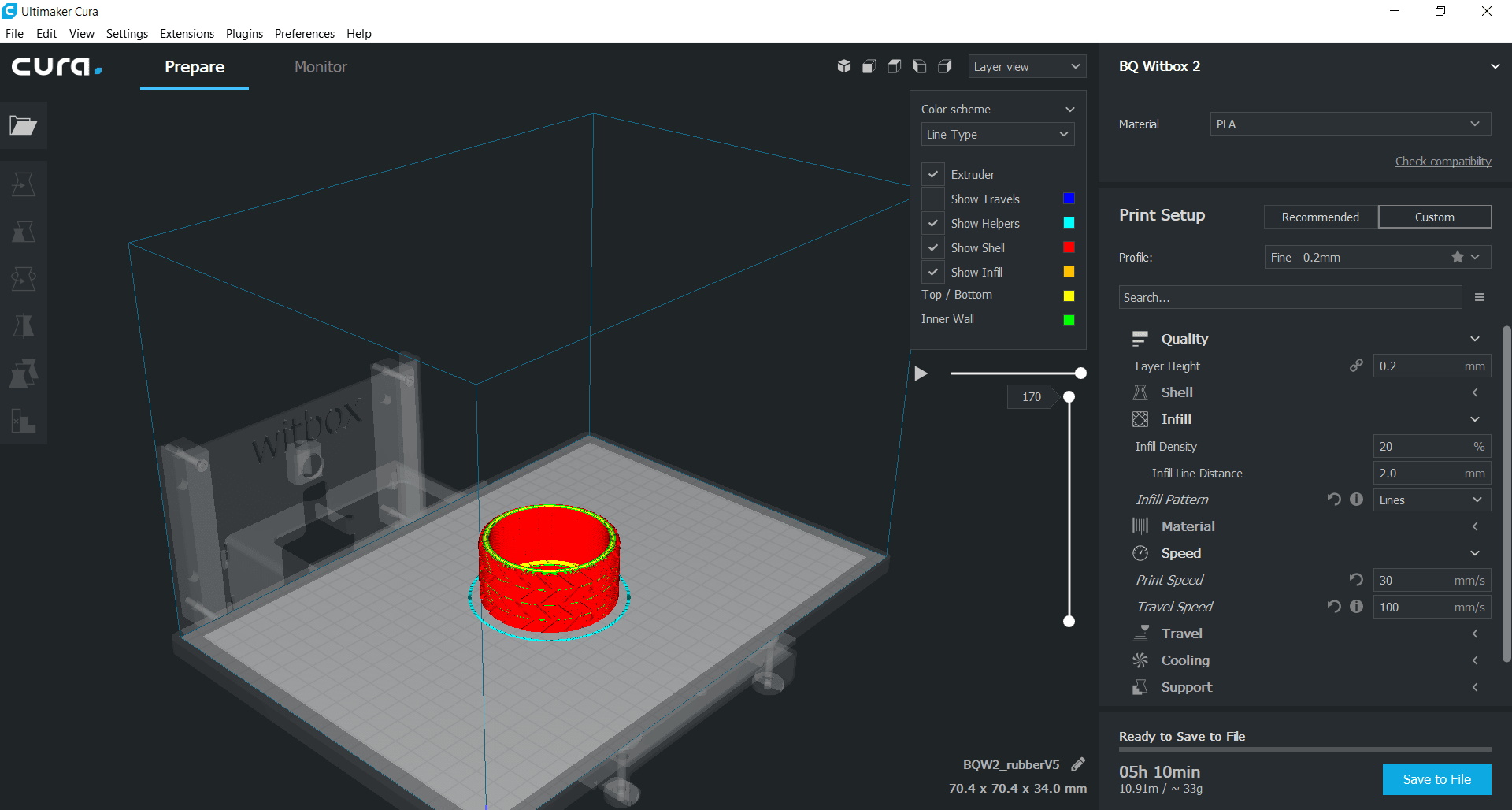Image resolution: width=1512 pixels, height=810 pixels.
Task: Open the PLA material dropdown
Action: coord(1350,124)
